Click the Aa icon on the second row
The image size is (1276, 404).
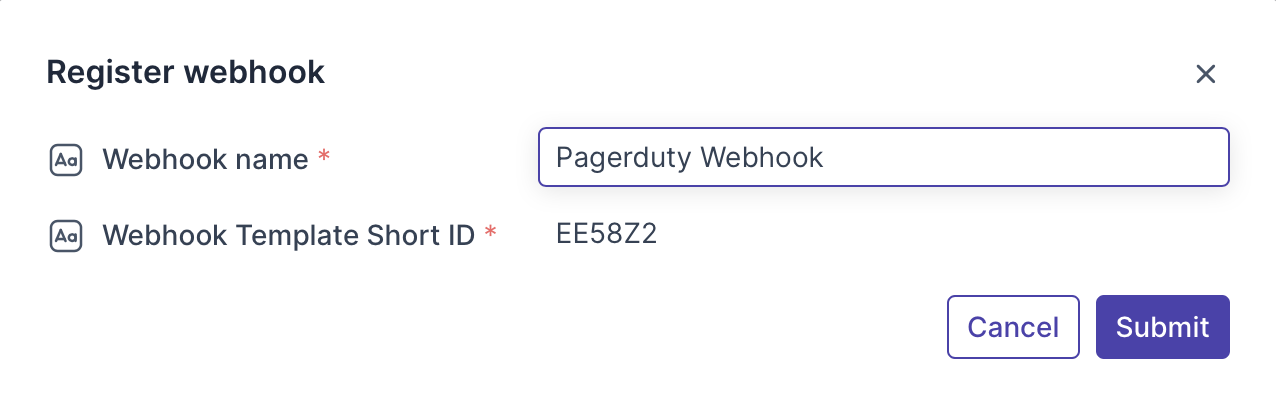(x=65, y=236)
